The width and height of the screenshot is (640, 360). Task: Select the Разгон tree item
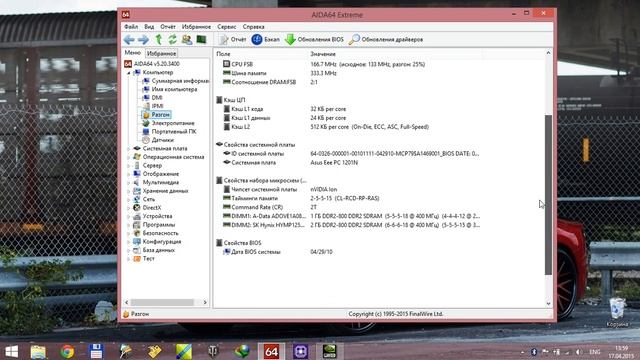coord(156,115)
